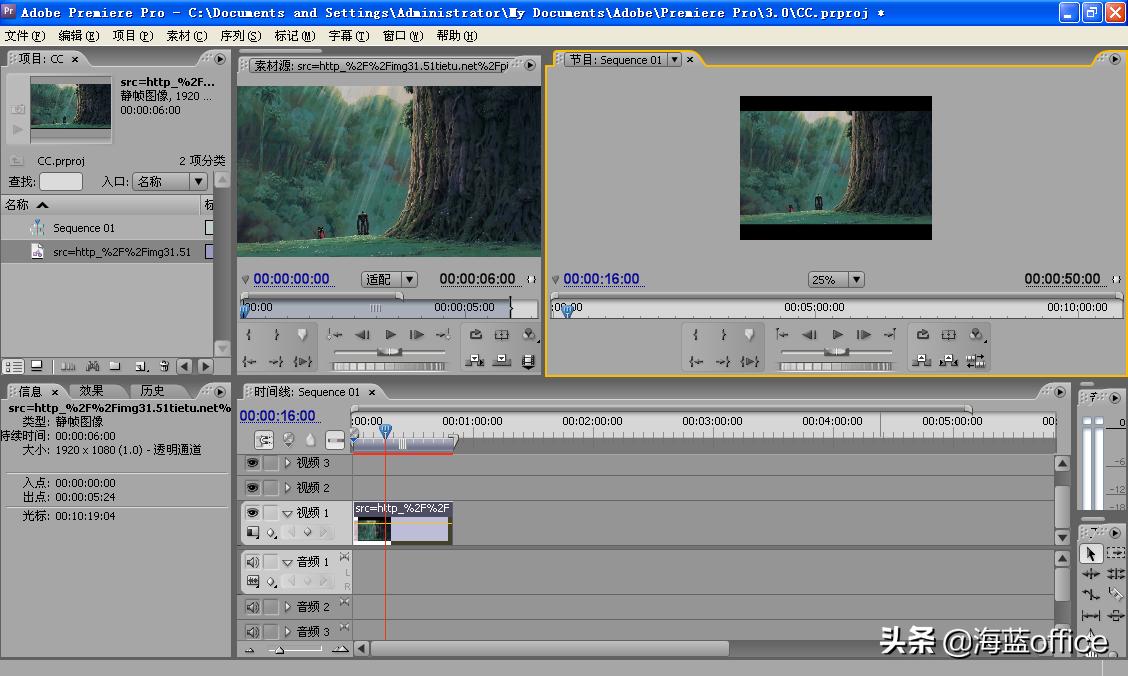Select Sequence 01 in project list
Screen dimensions: 1128x676
click(x=84, y=228)
